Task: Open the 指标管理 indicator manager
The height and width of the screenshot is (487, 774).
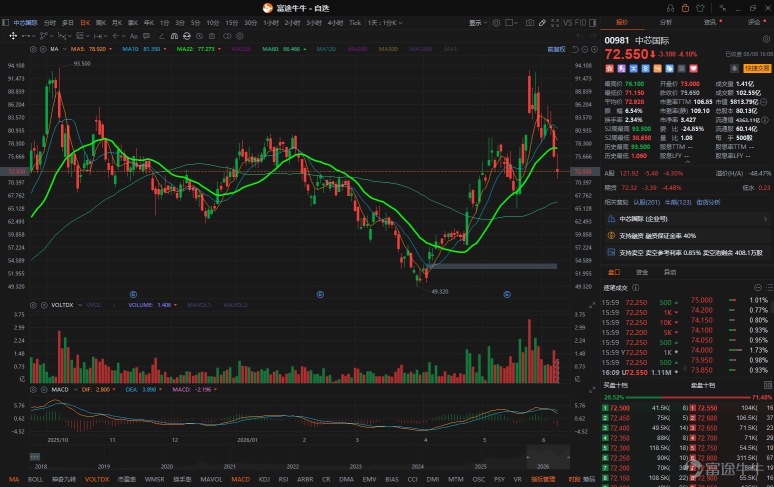Action: point(543,479)
